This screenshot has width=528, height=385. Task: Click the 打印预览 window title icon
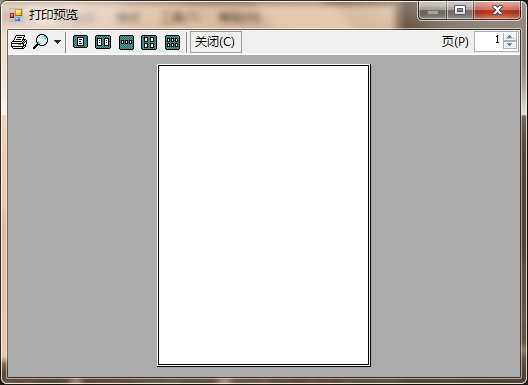coord(16,15)
